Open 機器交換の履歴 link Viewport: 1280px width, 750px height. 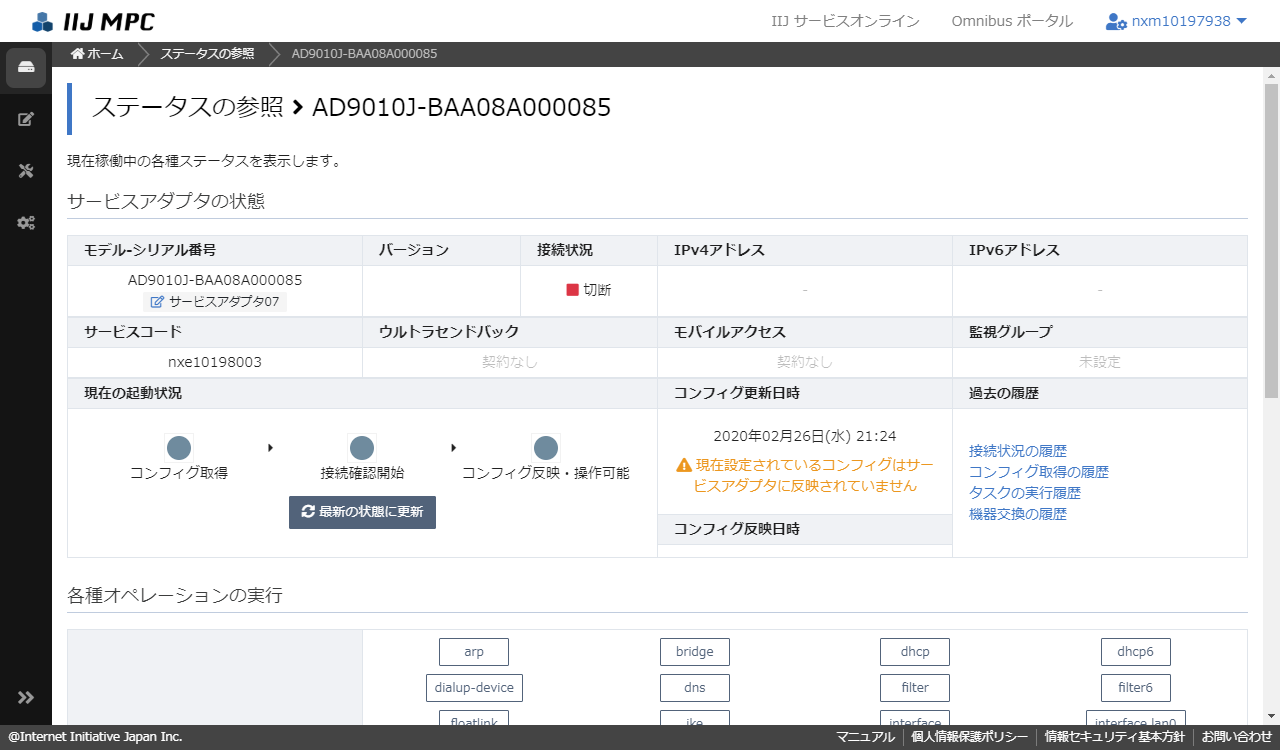click(x=1018, y=514)
